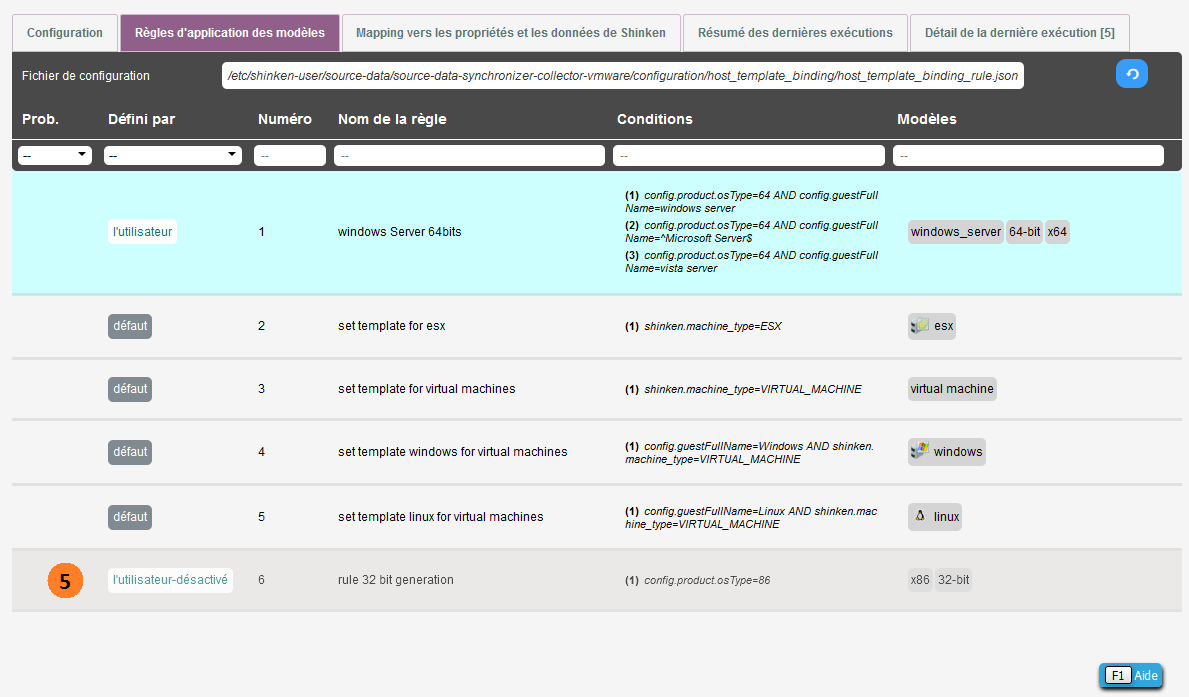Screen dimensions: 1189x697
Task: Click the orange number 5 problem badge
Action: (x=65, y=581)
